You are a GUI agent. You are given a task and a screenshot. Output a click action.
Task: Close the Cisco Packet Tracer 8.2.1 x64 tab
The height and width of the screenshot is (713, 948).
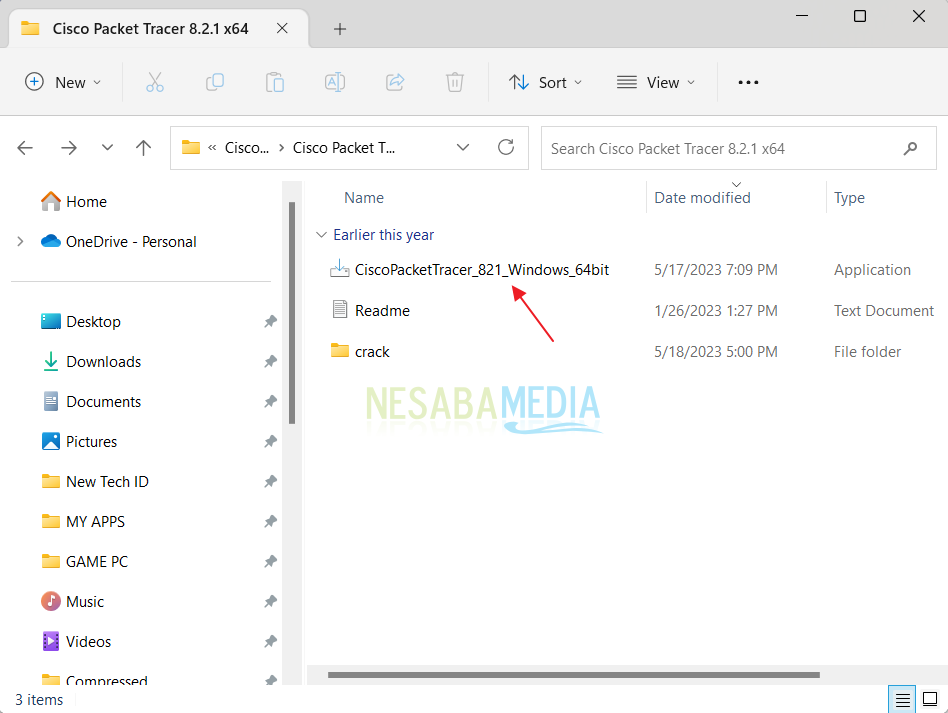point(282,28)
